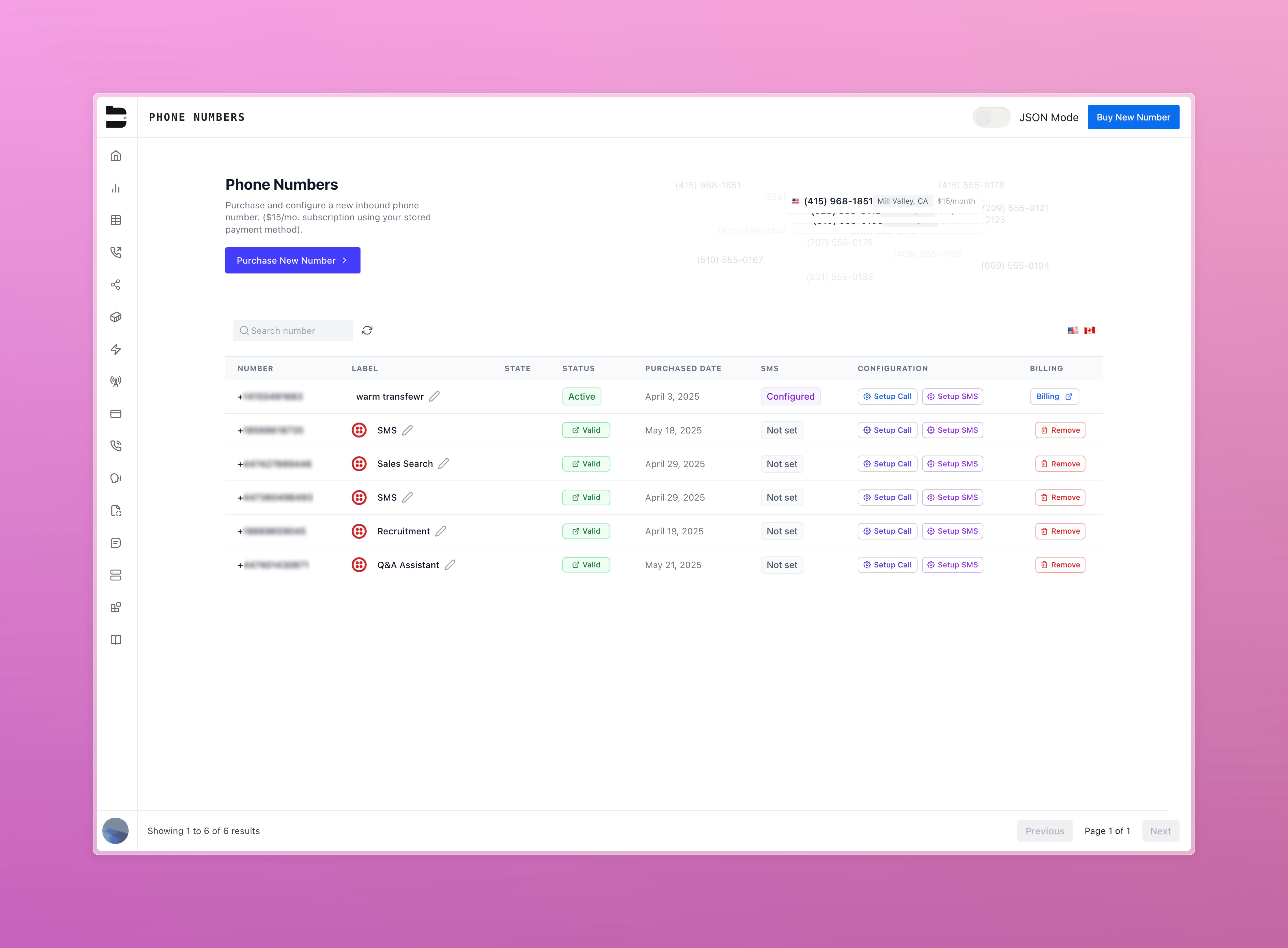Edit the Q&A Assistant label

coord(450,565)
